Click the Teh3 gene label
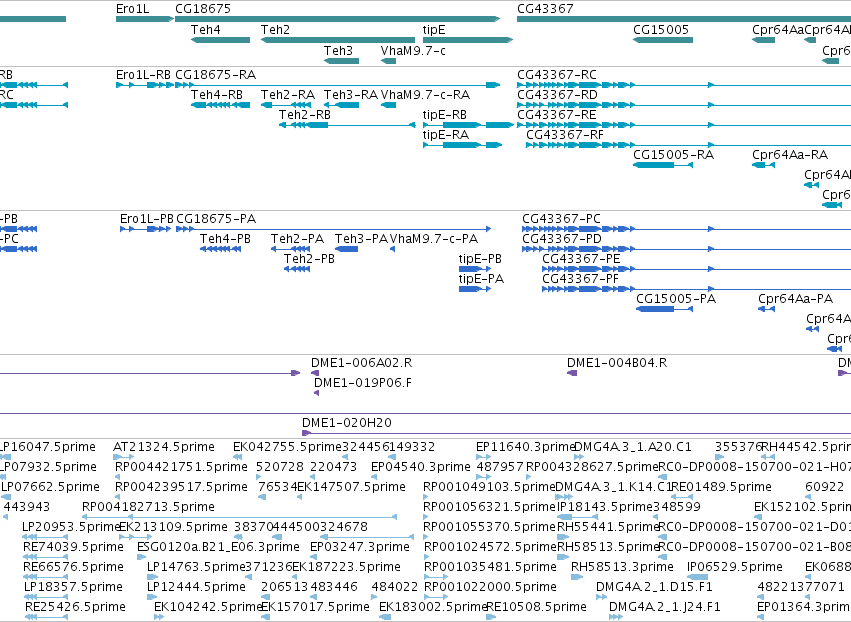 click(339, 51)
